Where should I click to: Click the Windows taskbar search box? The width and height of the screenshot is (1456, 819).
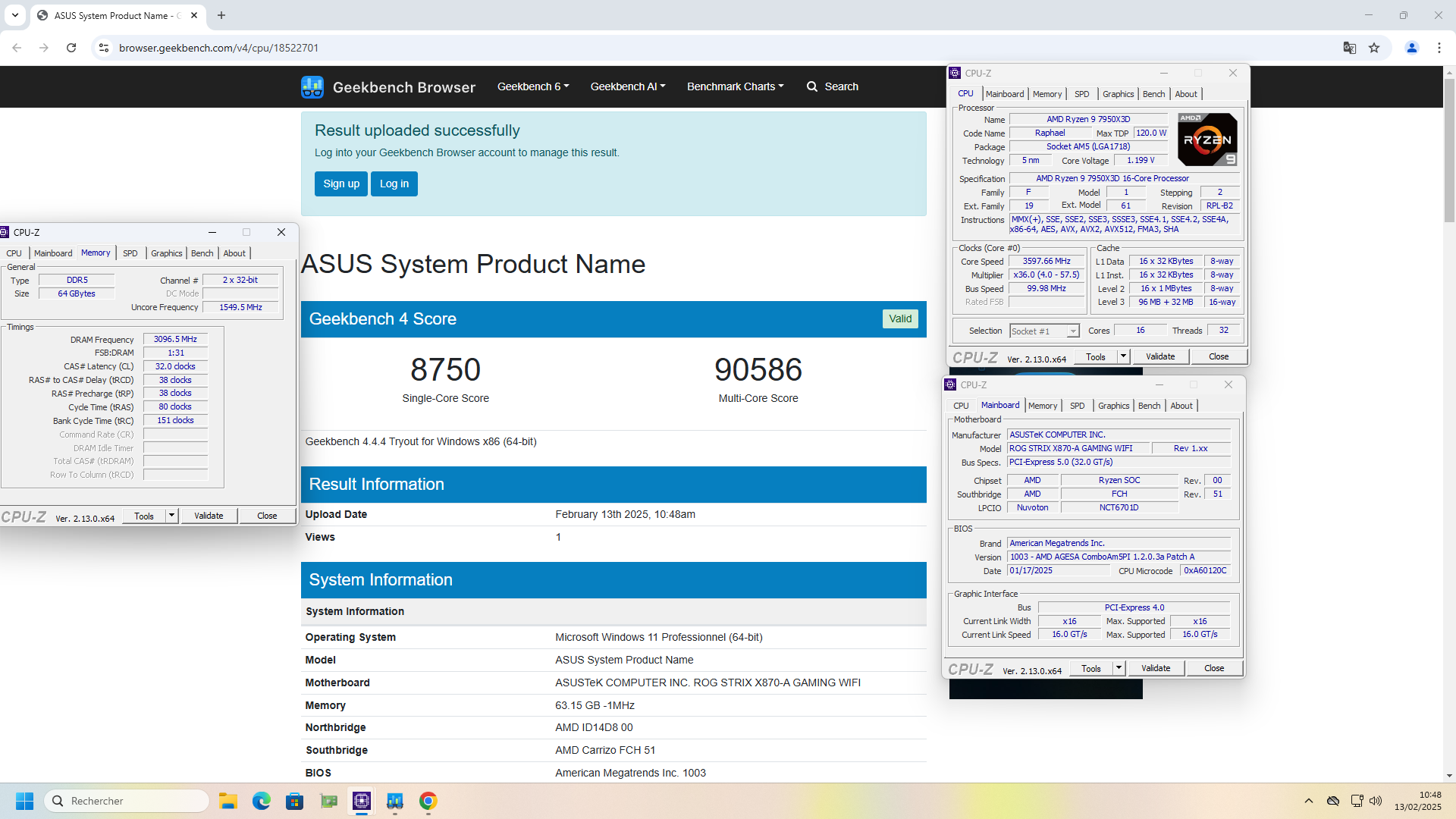tap(127, 801)
